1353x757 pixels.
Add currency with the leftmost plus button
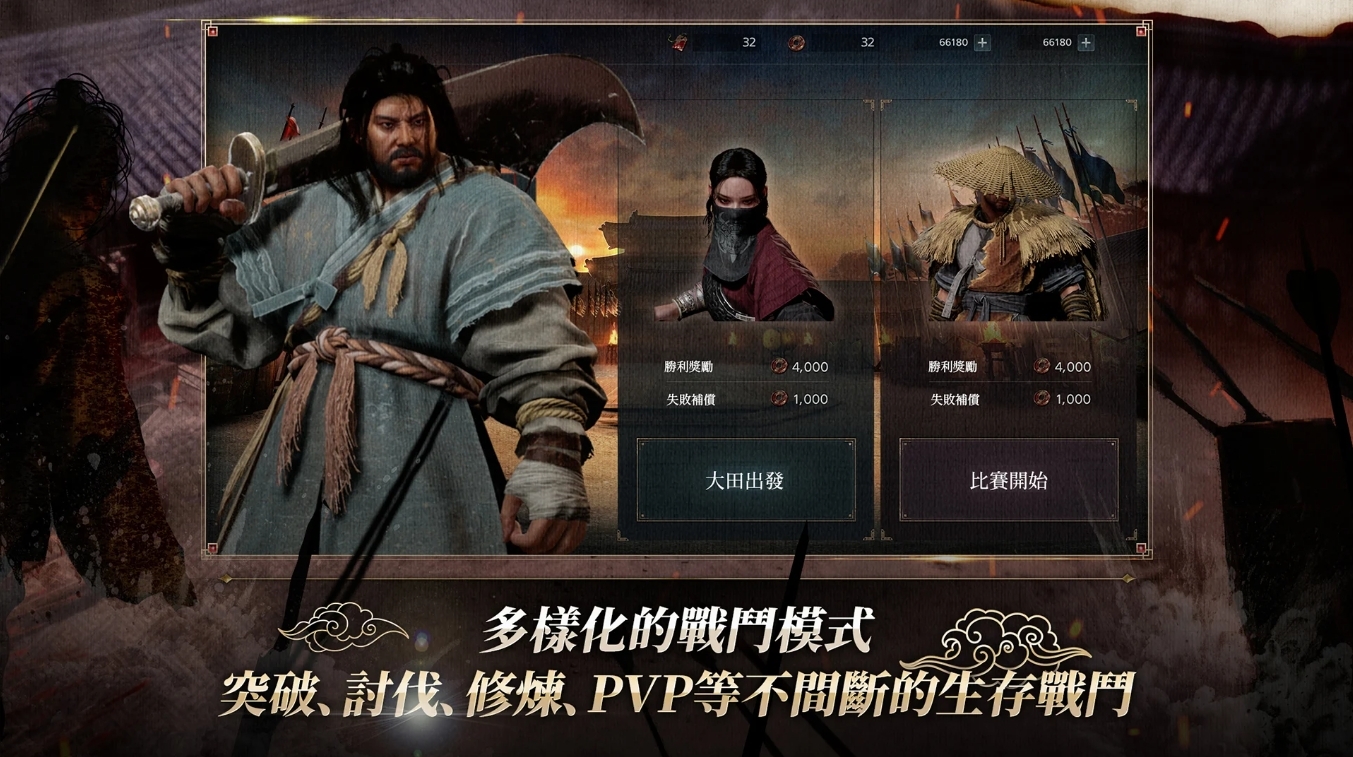click(x=982, y=42)
